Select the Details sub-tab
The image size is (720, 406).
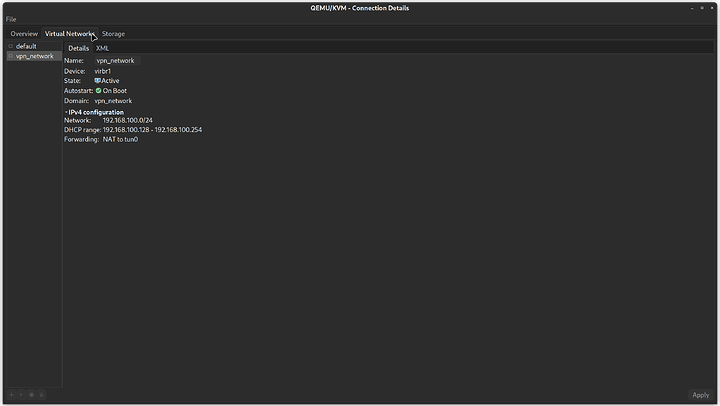[79, 48]
